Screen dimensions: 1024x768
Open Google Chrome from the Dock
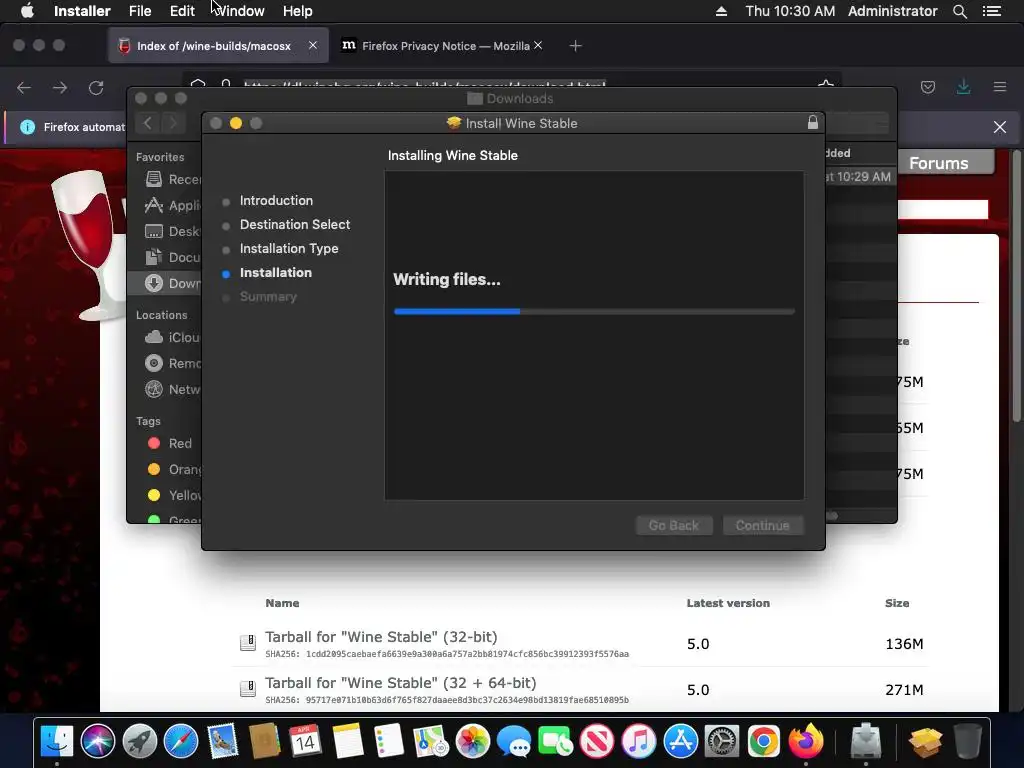pyautogui.click(x=763, y=741)
